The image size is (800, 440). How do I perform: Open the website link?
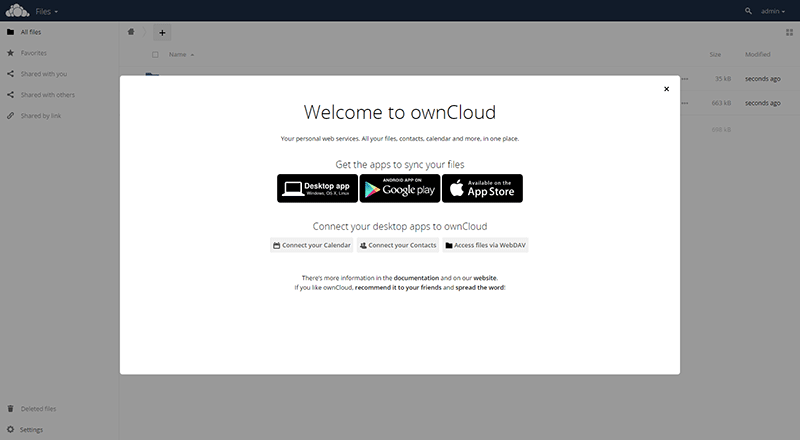tap(485, 278)
